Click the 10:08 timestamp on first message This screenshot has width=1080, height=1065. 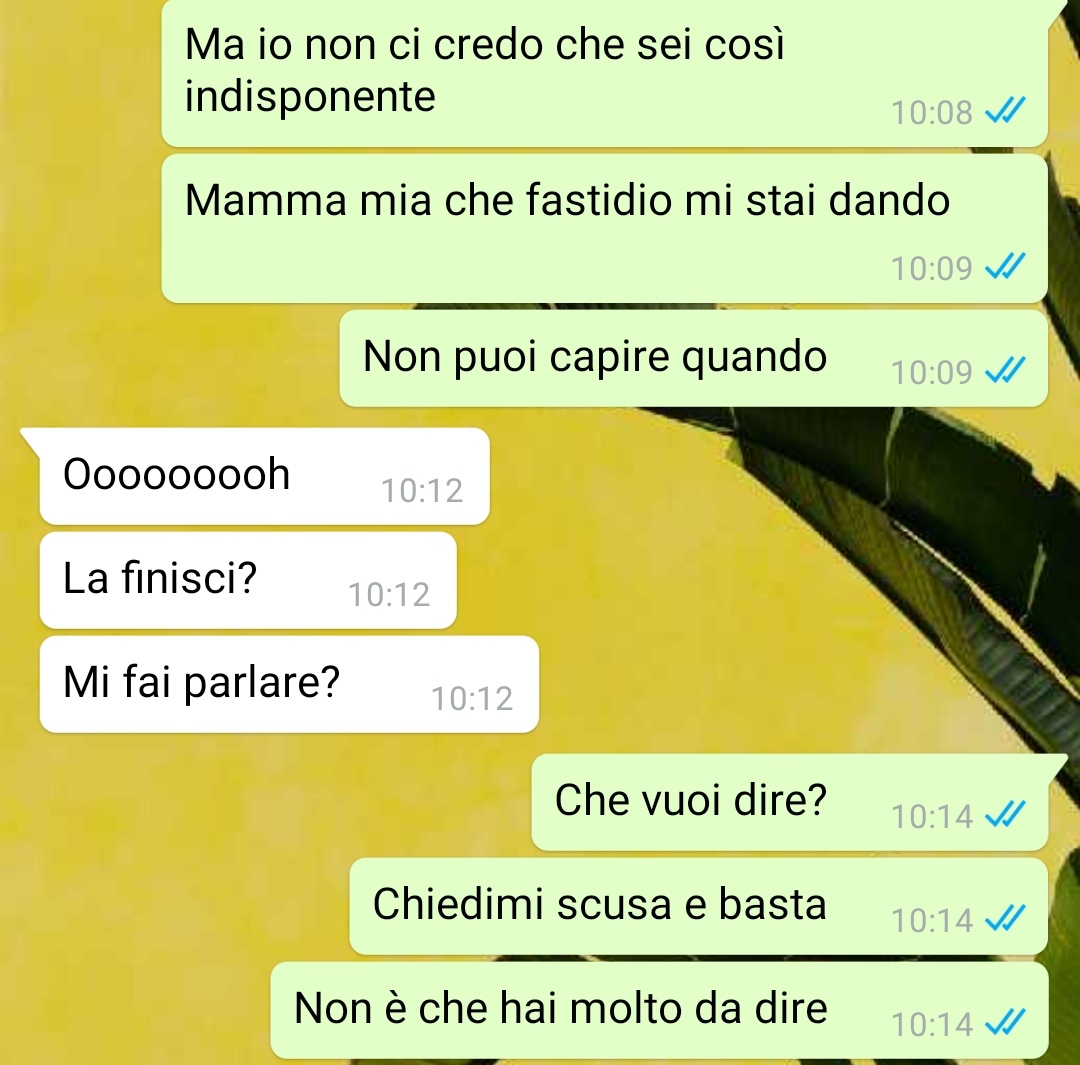[x=931, y=112]
